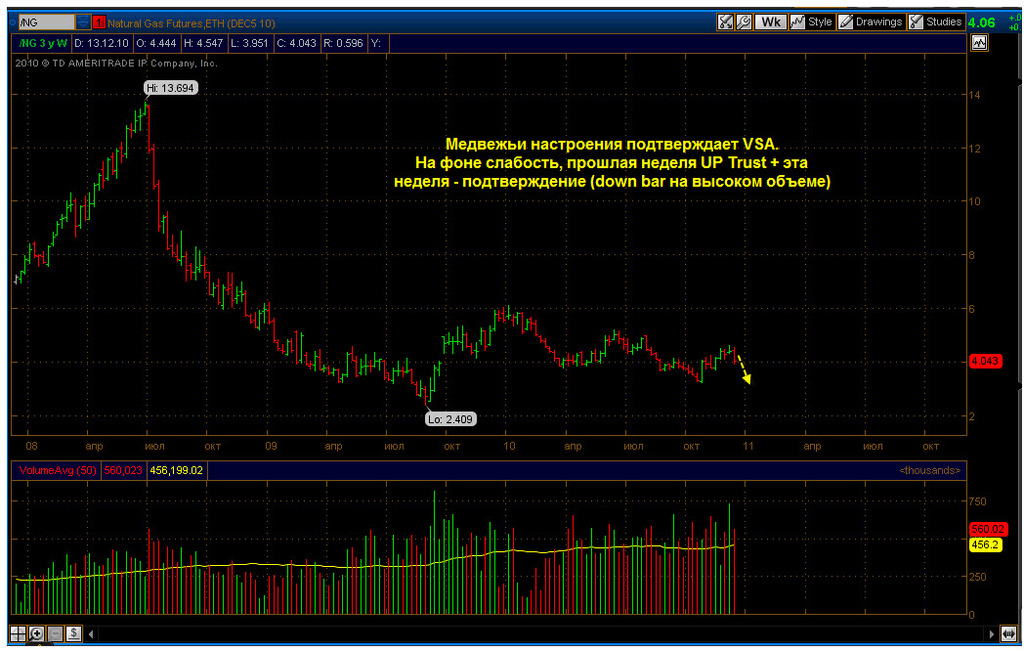Open the share chart icon in toolbar
1024x651 pixels.
pos(725,22)
